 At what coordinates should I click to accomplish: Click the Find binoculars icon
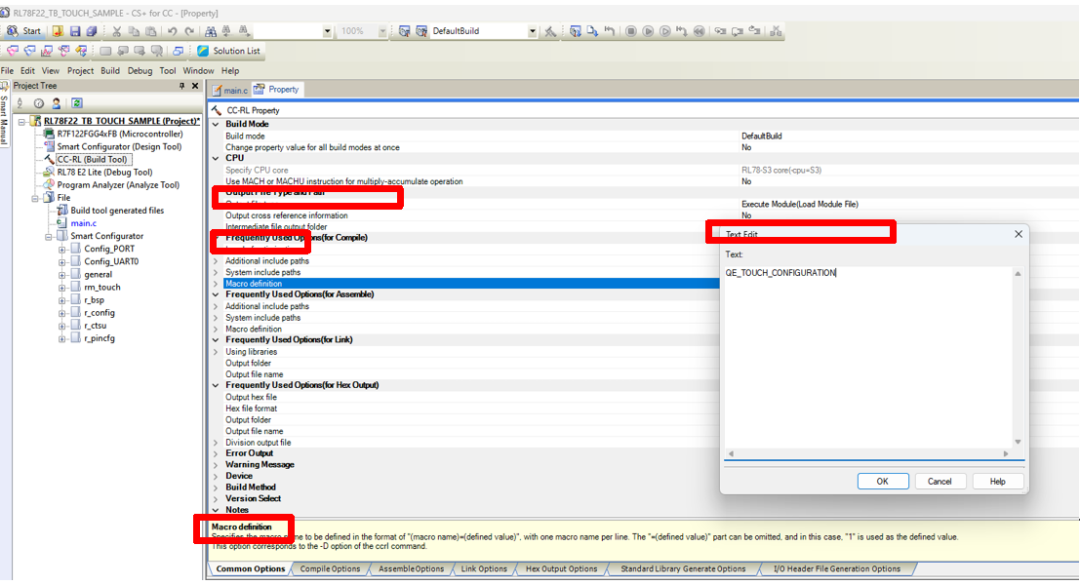(x=211, y=31)
